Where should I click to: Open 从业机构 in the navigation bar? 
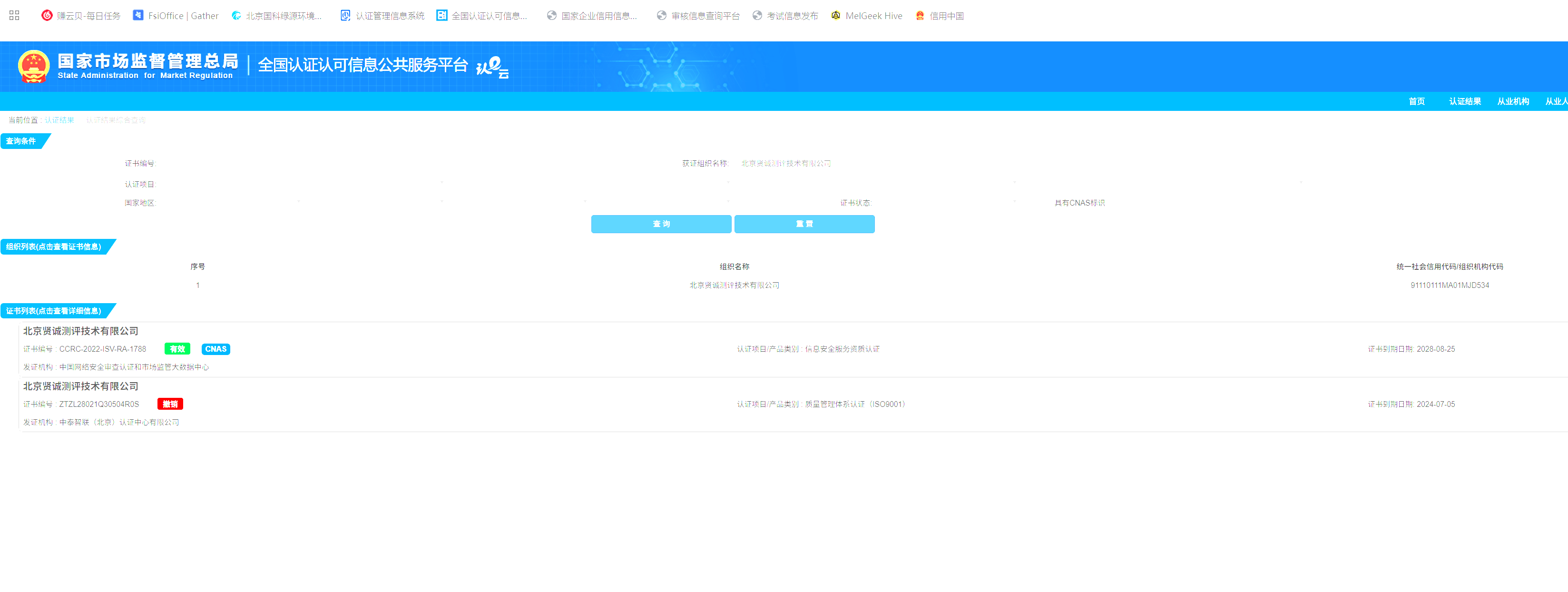(x=1513, y=101)
